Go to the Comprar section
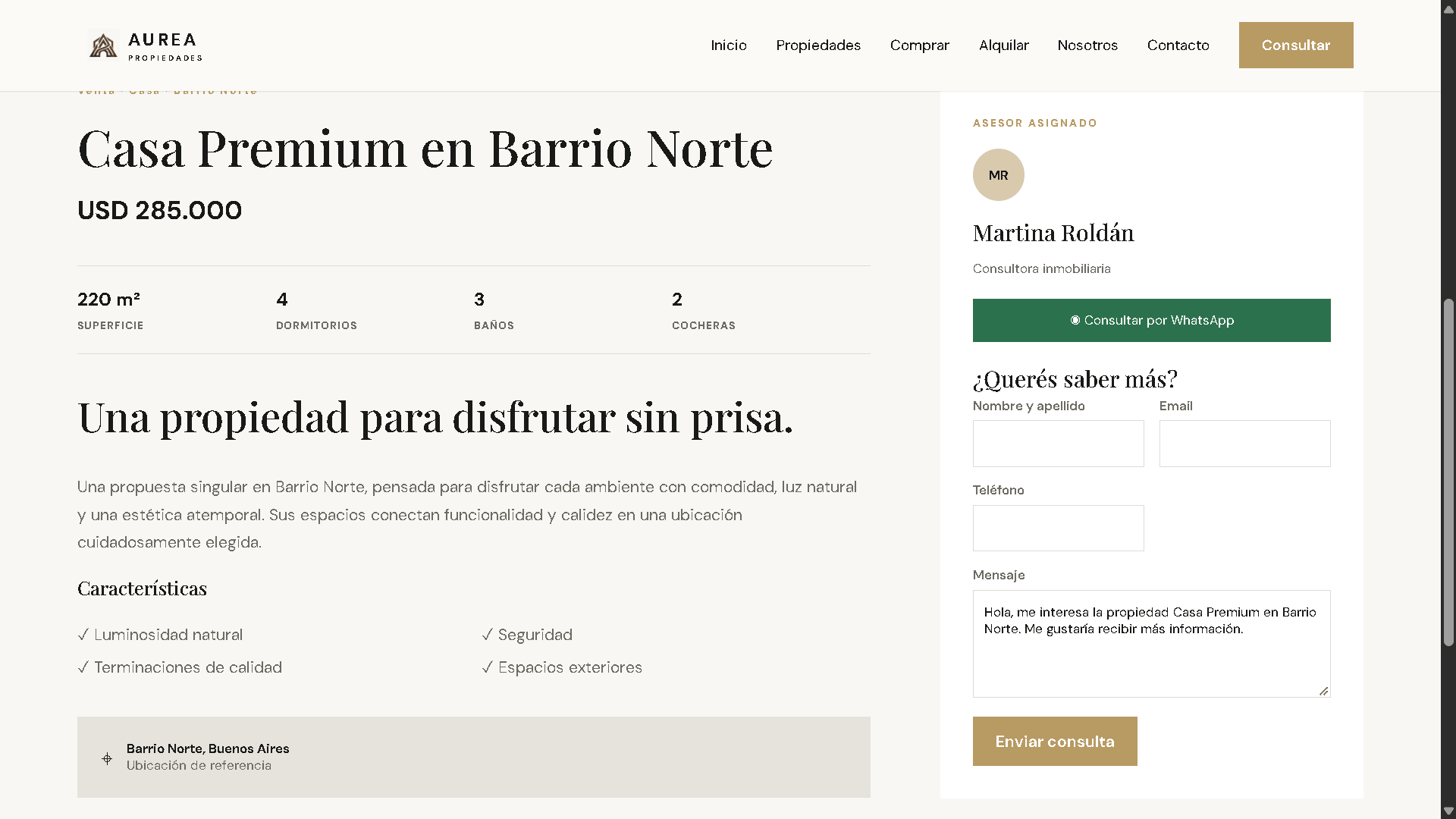The height and width of the screenshot is (819, 1456). pos(919,45)
